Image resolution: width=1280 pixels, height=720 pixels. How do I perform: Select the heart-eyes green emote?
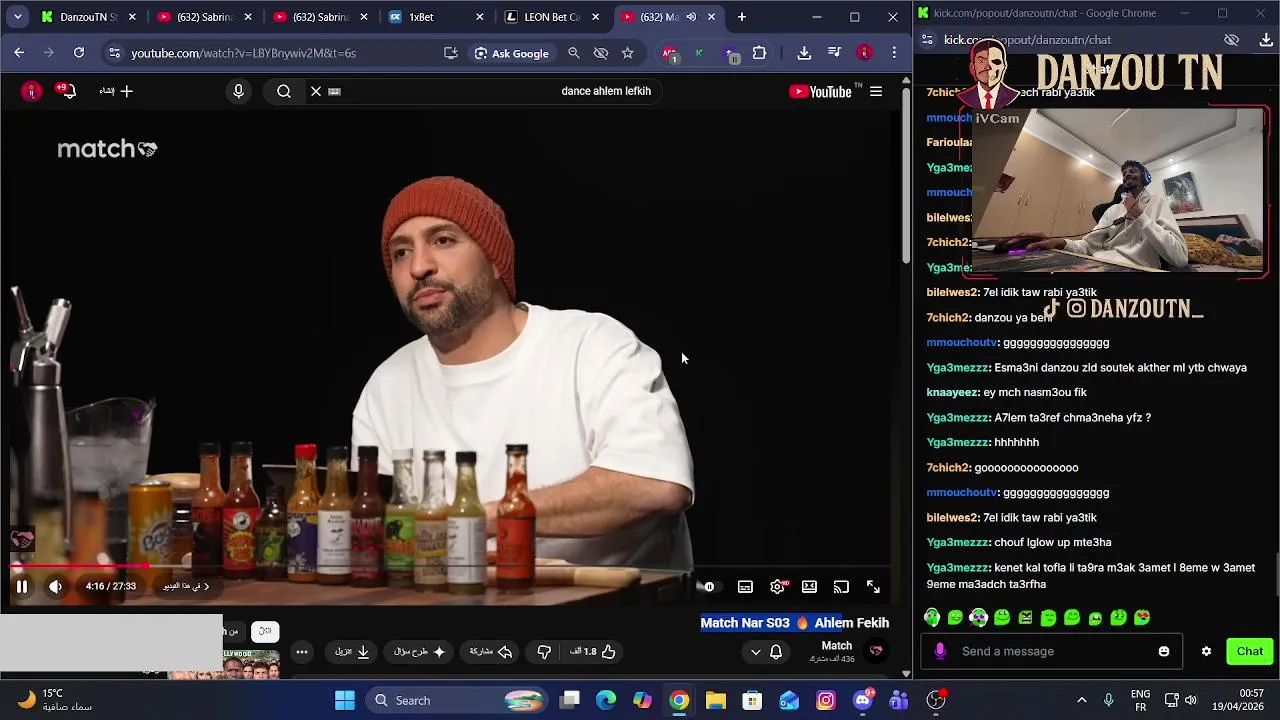pos(1142,618)
